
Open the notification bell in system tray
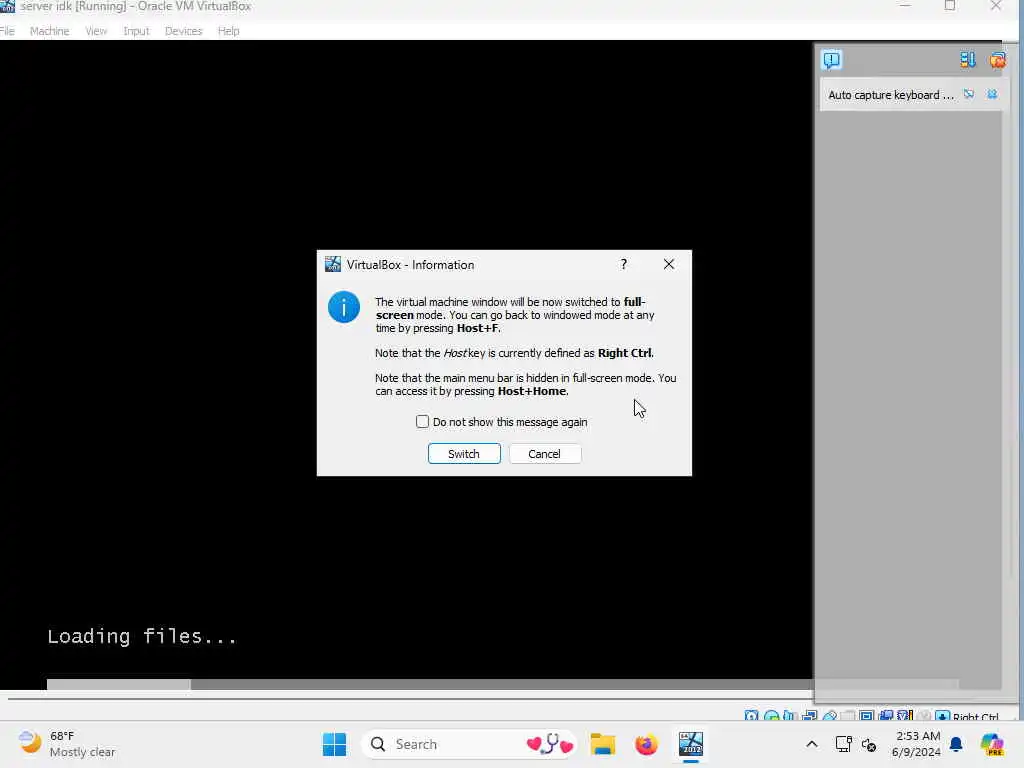(956, 744)
